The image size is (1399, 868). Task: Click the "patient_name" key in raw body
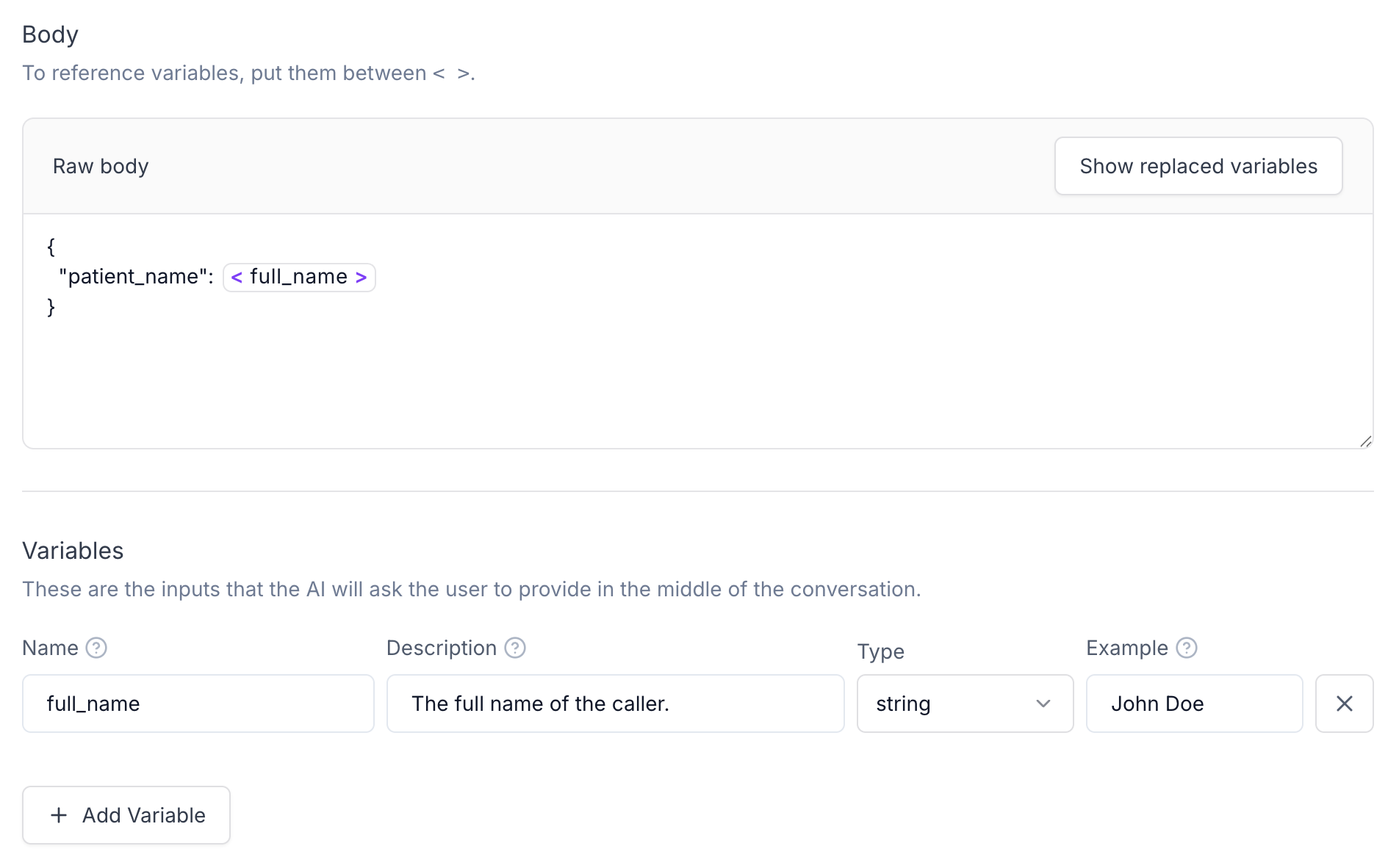click(x=132, y=277)
